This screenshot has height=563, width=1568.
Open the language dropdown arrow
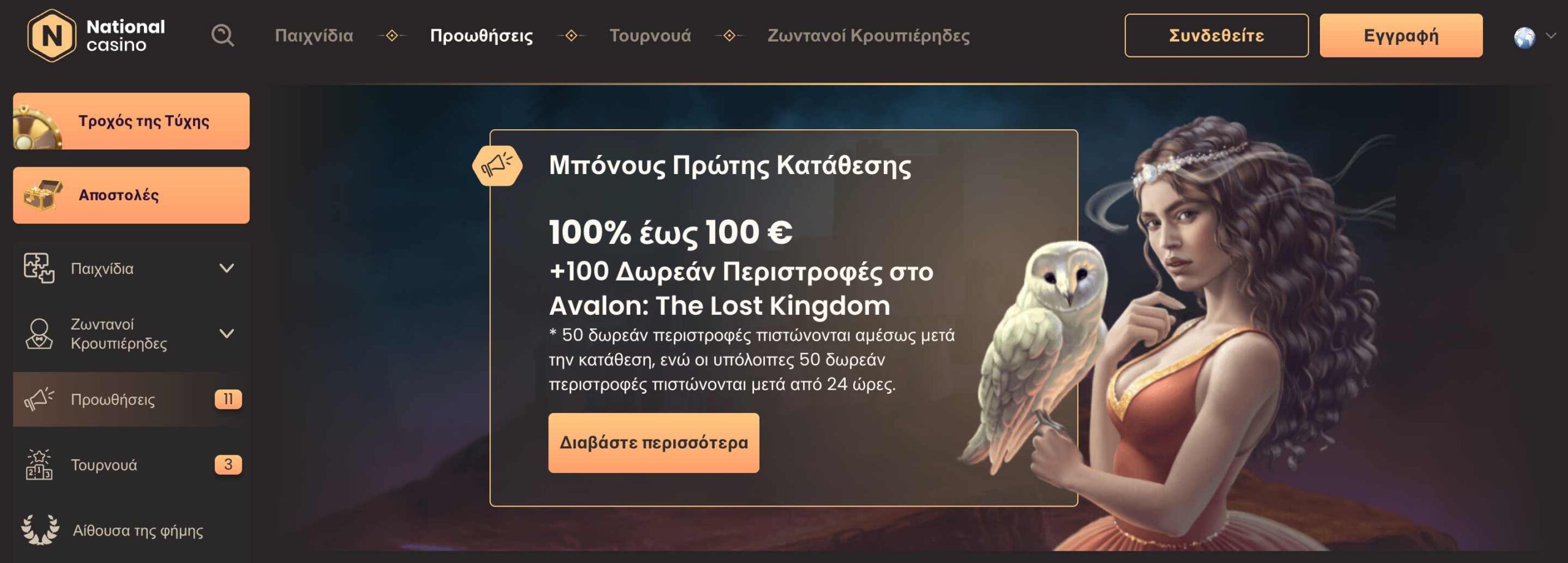1550,36
